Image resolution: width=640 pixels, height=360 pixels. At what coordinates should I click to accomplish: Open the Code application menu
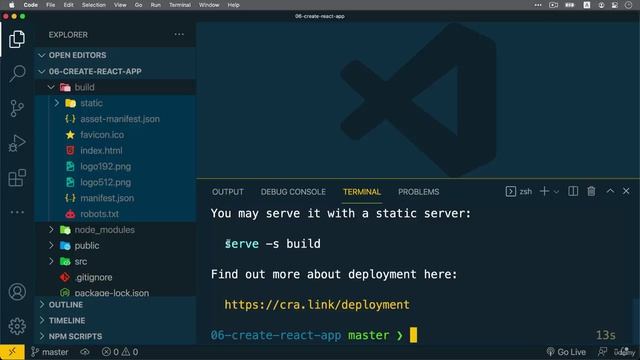[31, 5]
